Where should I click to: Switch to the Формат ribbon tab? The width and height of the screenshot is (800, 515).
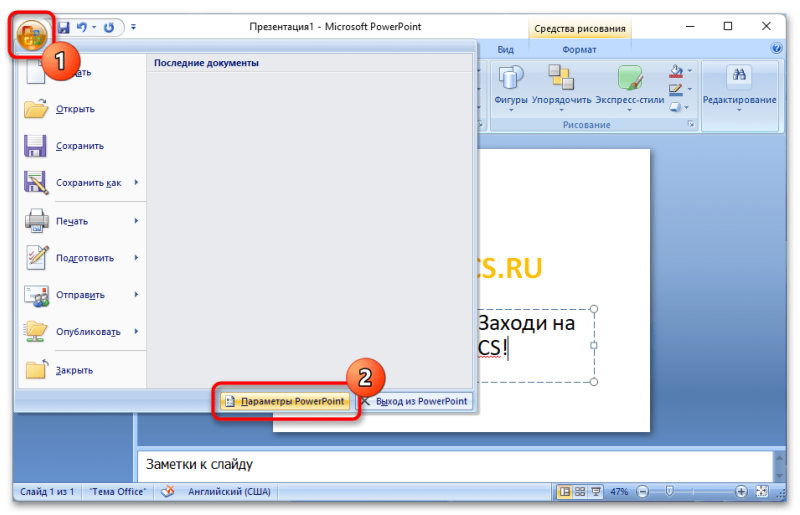[579, 50]
